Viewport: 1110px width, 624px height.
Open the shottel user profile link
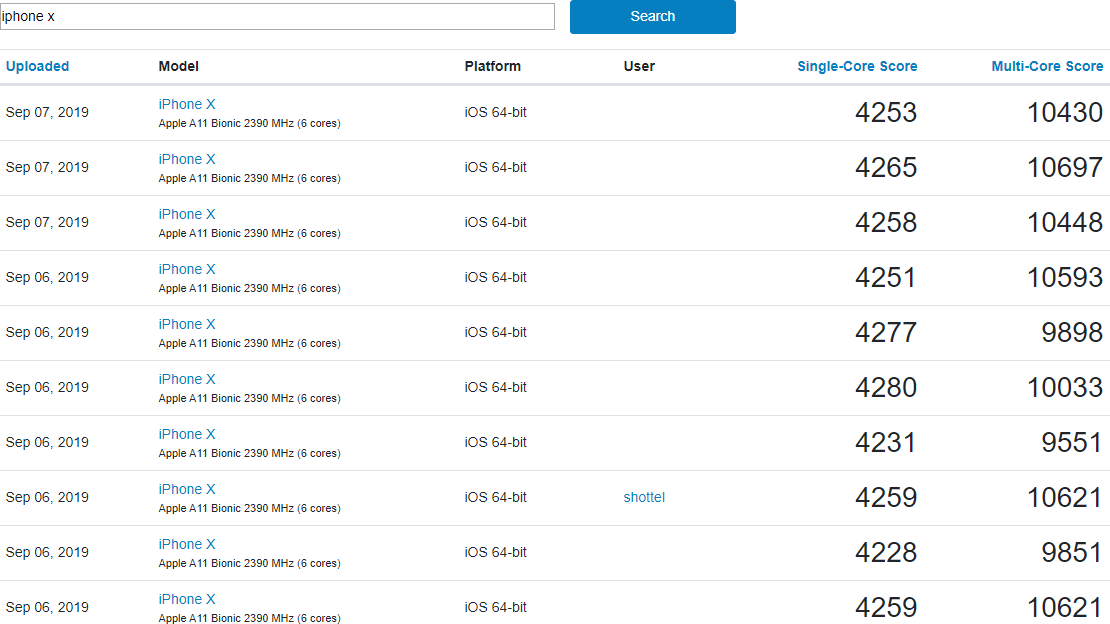(x=644, y=497)
